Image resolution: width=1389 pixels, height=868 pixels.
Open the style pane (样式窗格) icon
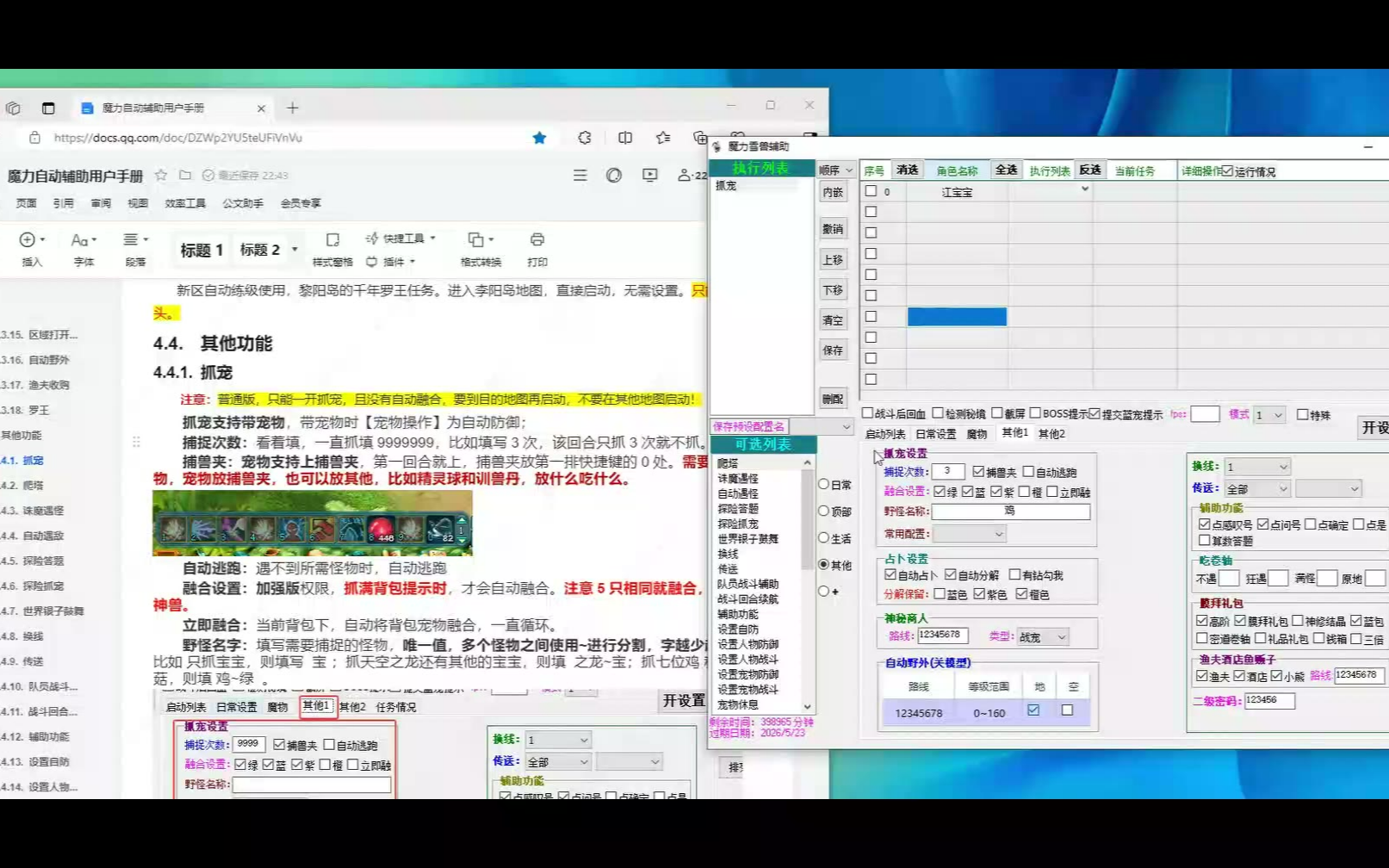332,240
